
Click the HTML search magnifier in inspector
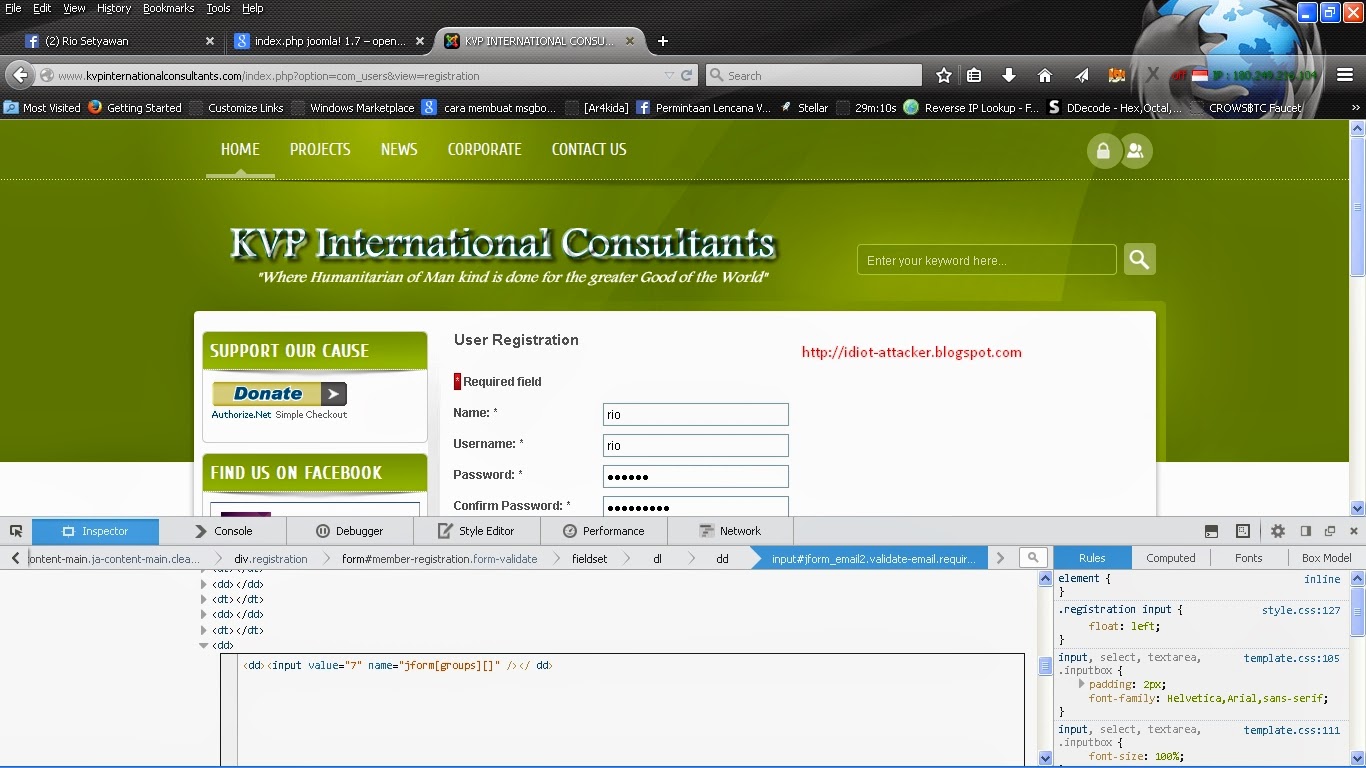[x=1033, y=558]
